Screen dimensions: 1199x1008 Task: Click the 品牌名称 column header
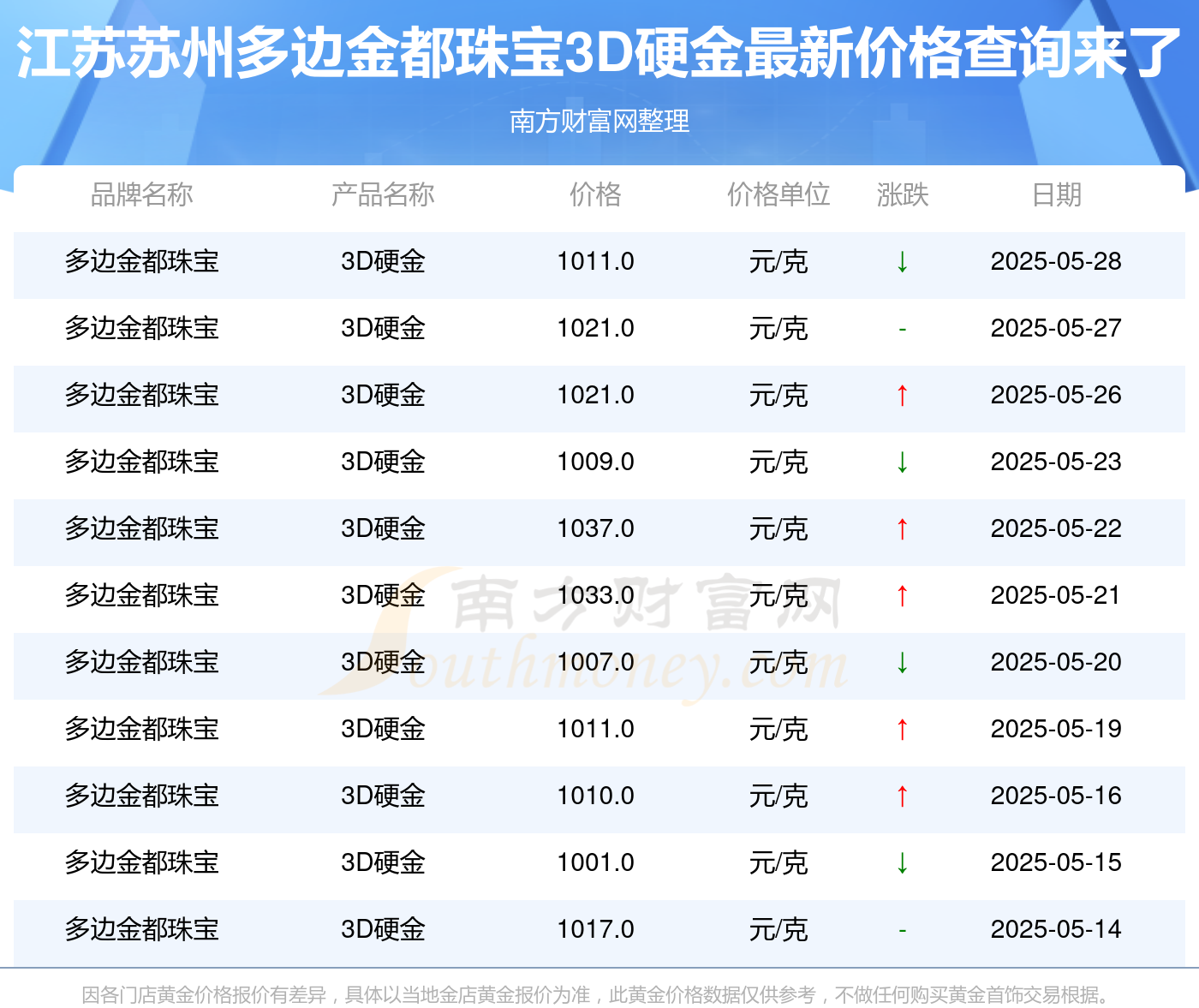tap(142, 194)
